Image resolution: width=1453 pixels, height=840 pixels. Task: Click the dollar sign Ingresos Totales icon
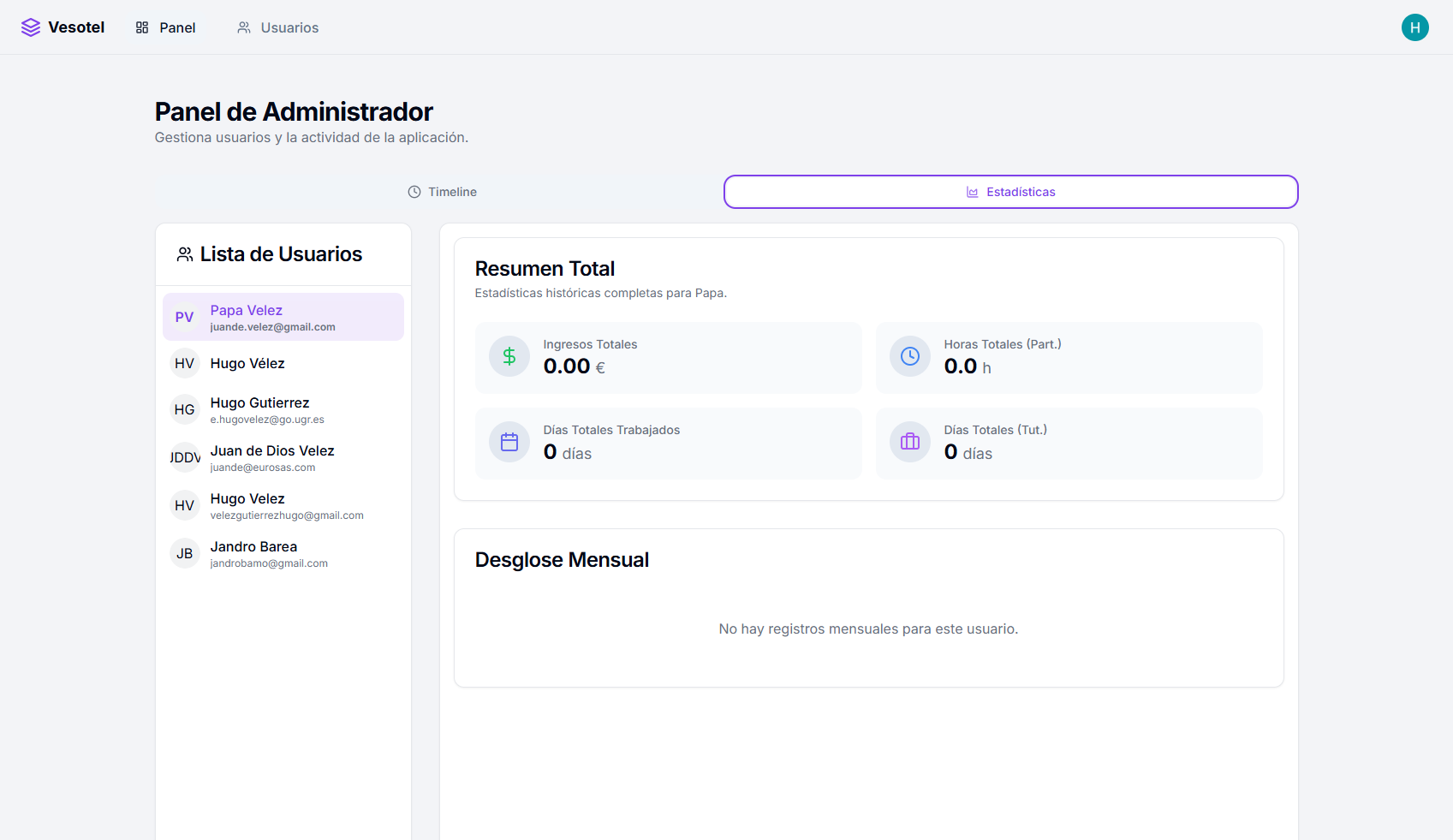click(x=509, y=356)
